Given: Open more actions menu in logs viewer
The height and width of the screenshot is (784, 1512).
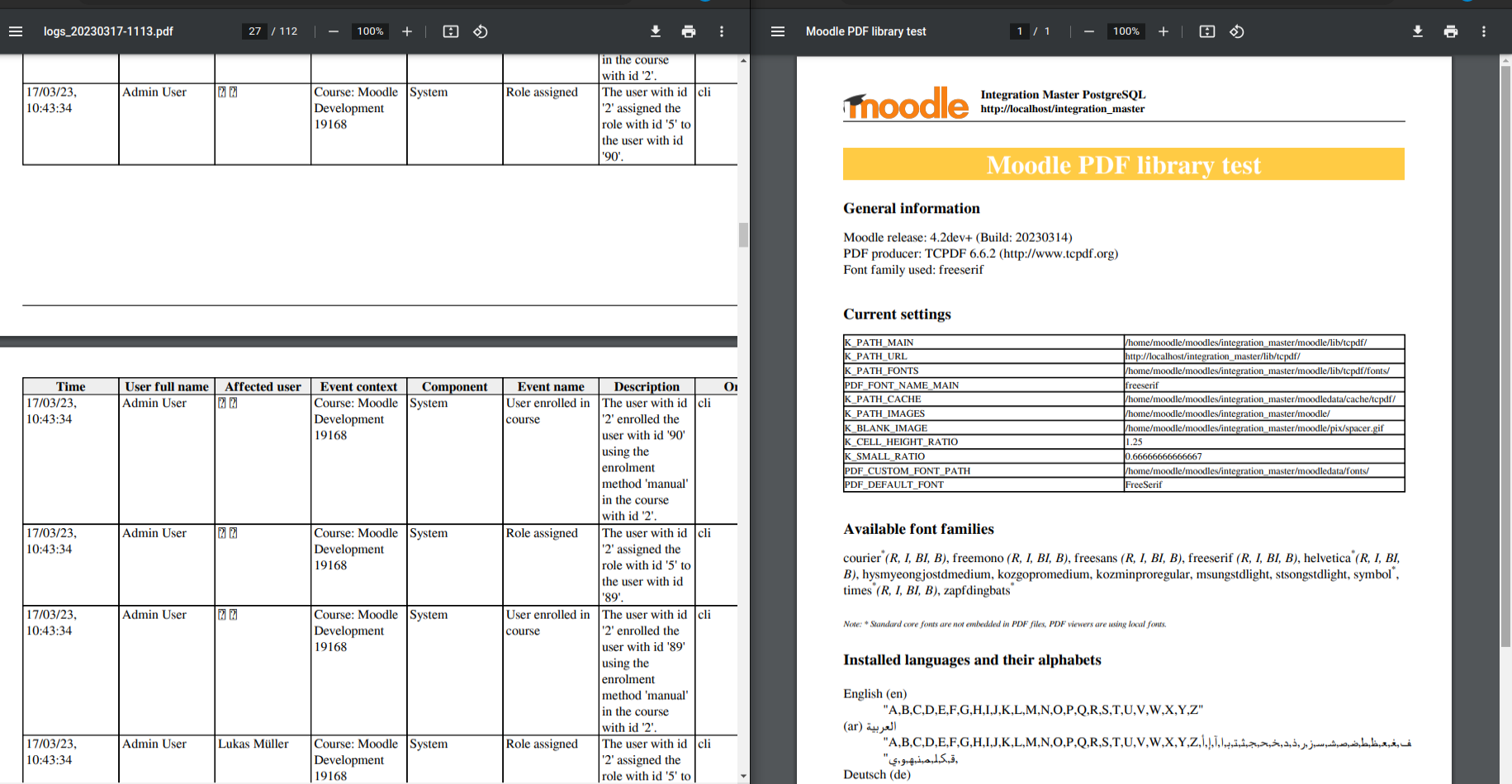Looking at the screenshot, I should 722,31.
